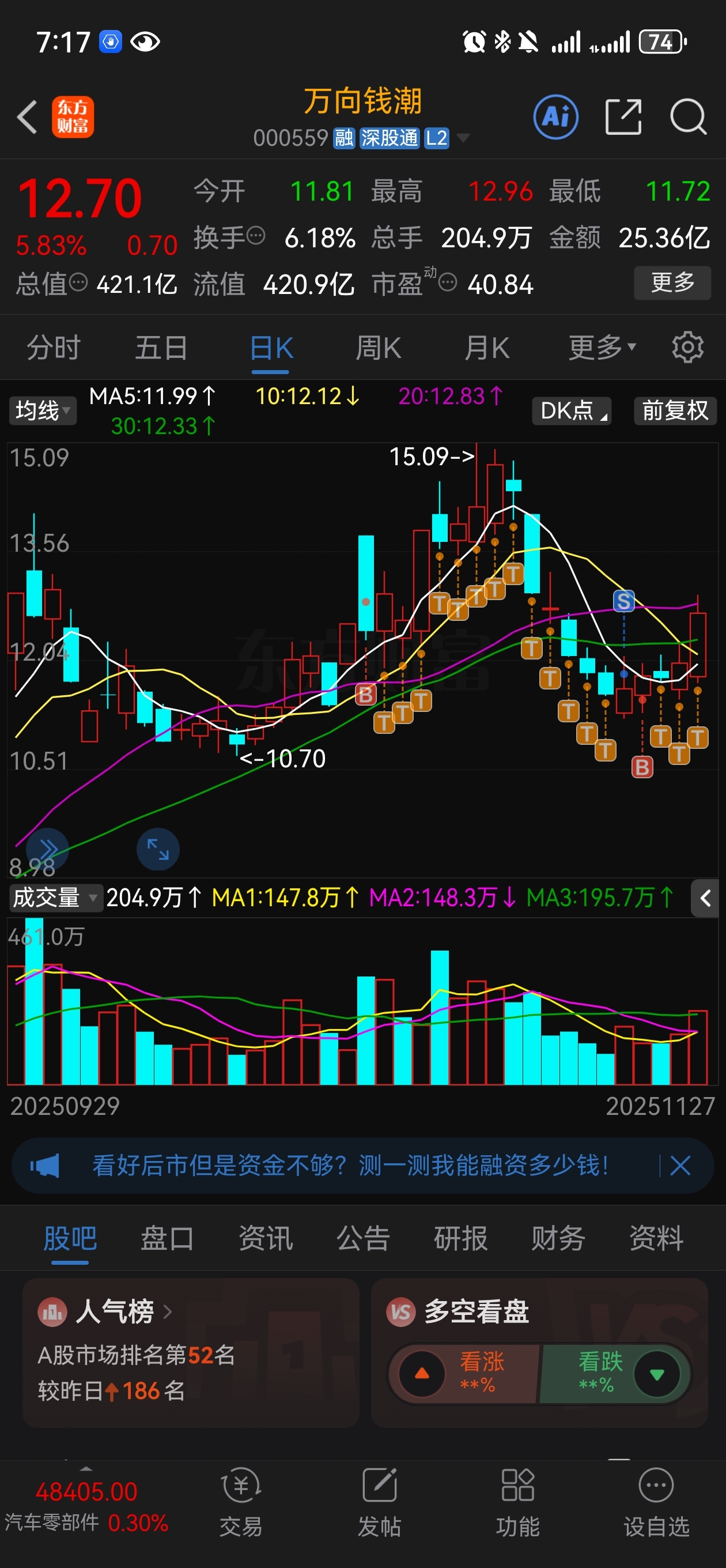Open the 财务 tab
The image size is (726, 1568).
click(558, 1238)
